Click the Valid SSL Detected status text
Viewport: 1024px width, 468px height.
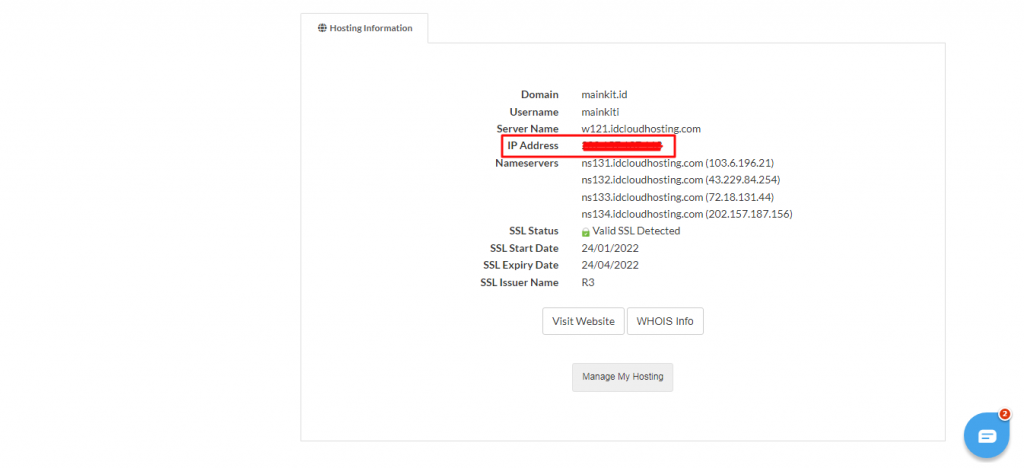[x=636, y=231]
